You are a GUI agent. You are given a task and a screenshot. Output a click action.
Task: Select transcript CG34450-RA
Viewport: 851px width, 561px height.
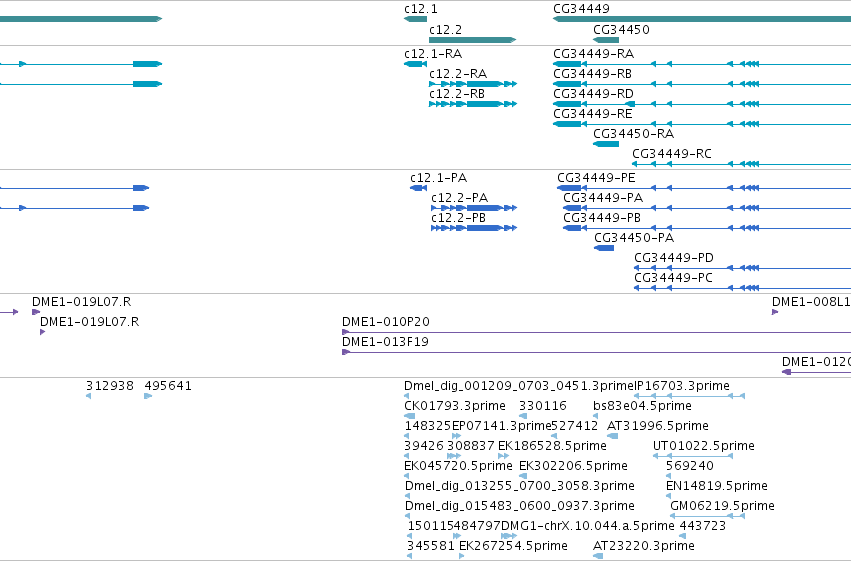coord(633,134)
